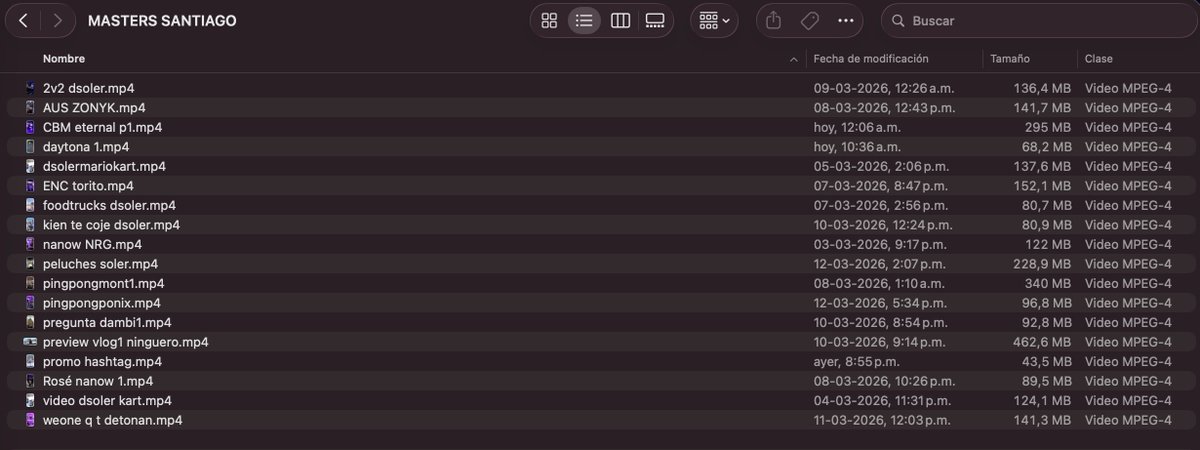Screen dimensions: 1200x450
Task: Click the size value 228,9 MB
Action: [1043, 264]
